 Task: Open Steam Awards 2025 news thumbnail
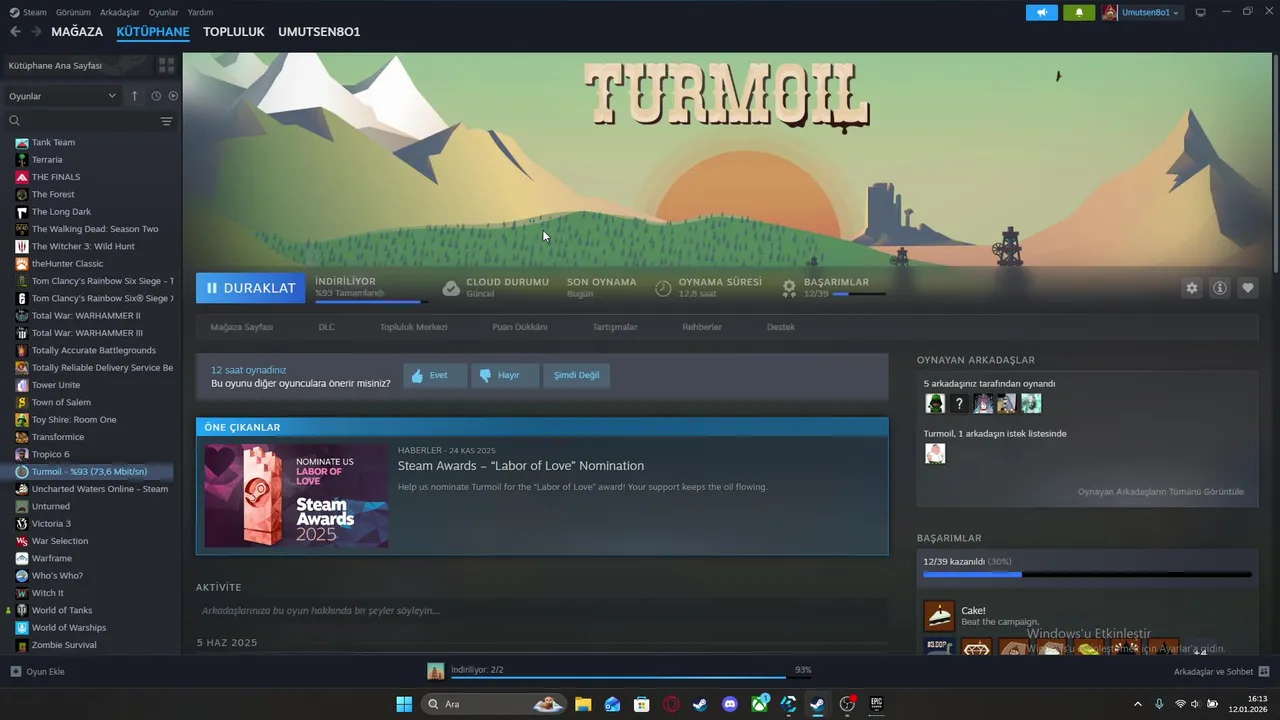[x=296, y=496]
